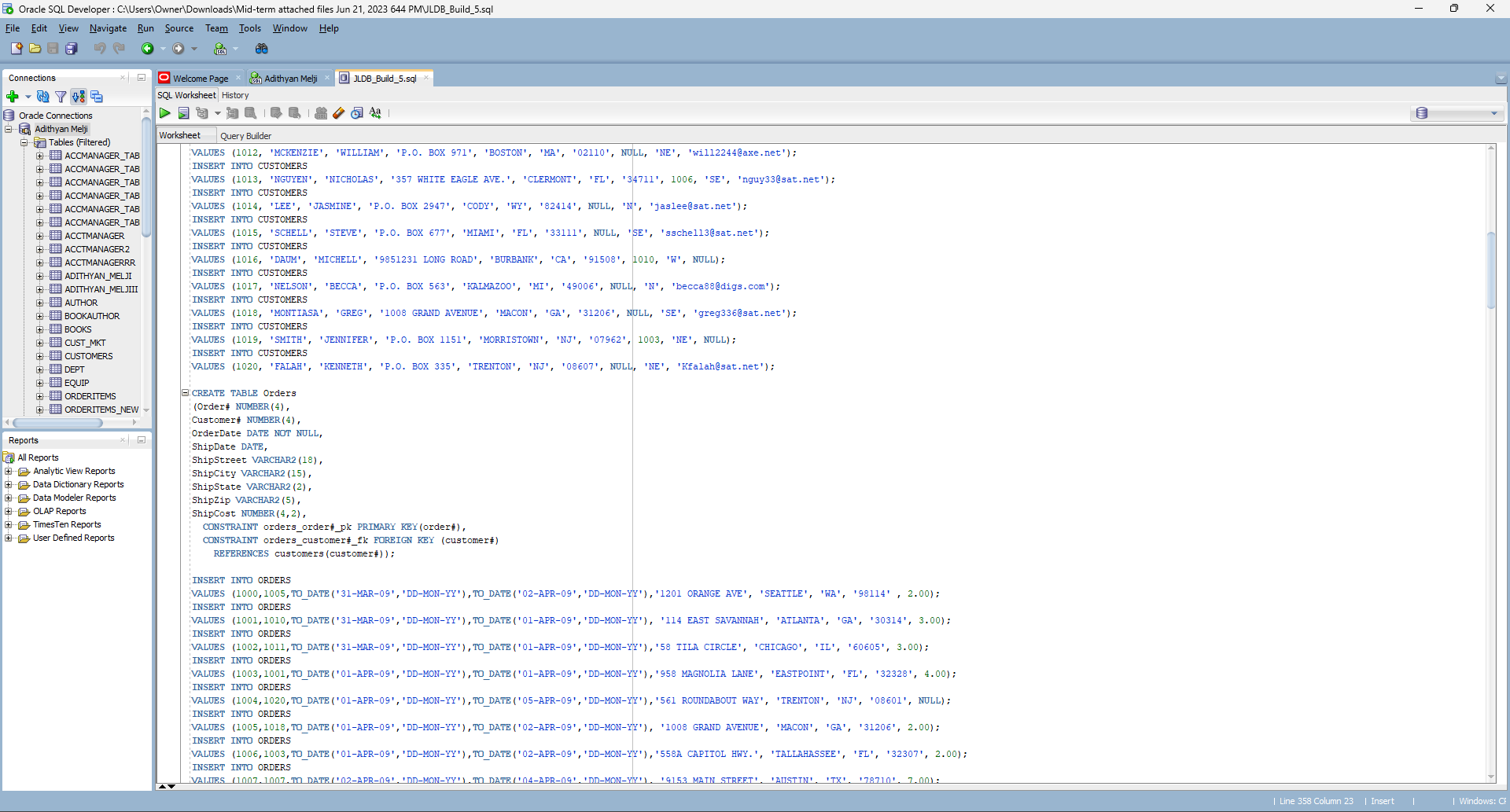Roll back the transaction

point(294,113)
